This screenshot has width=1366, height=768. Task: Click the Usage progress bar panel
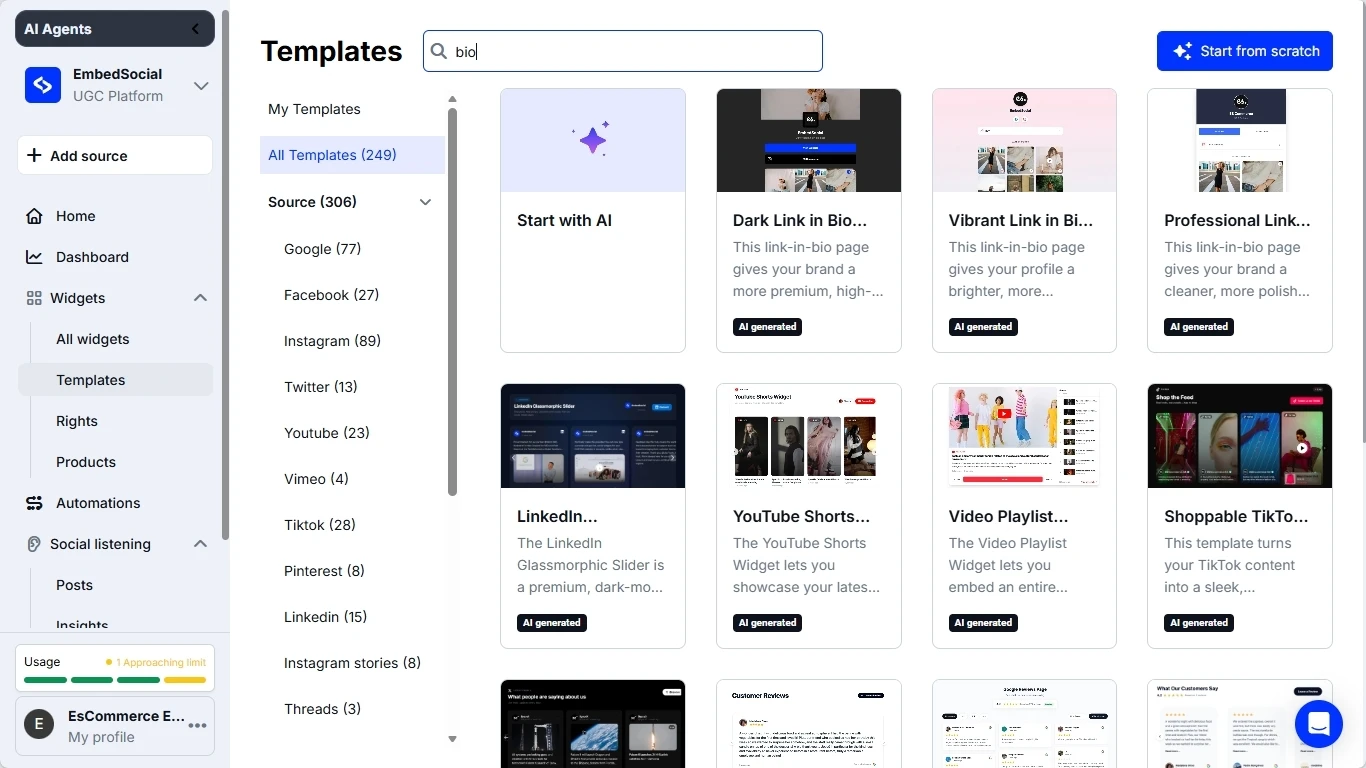[115, 669]
